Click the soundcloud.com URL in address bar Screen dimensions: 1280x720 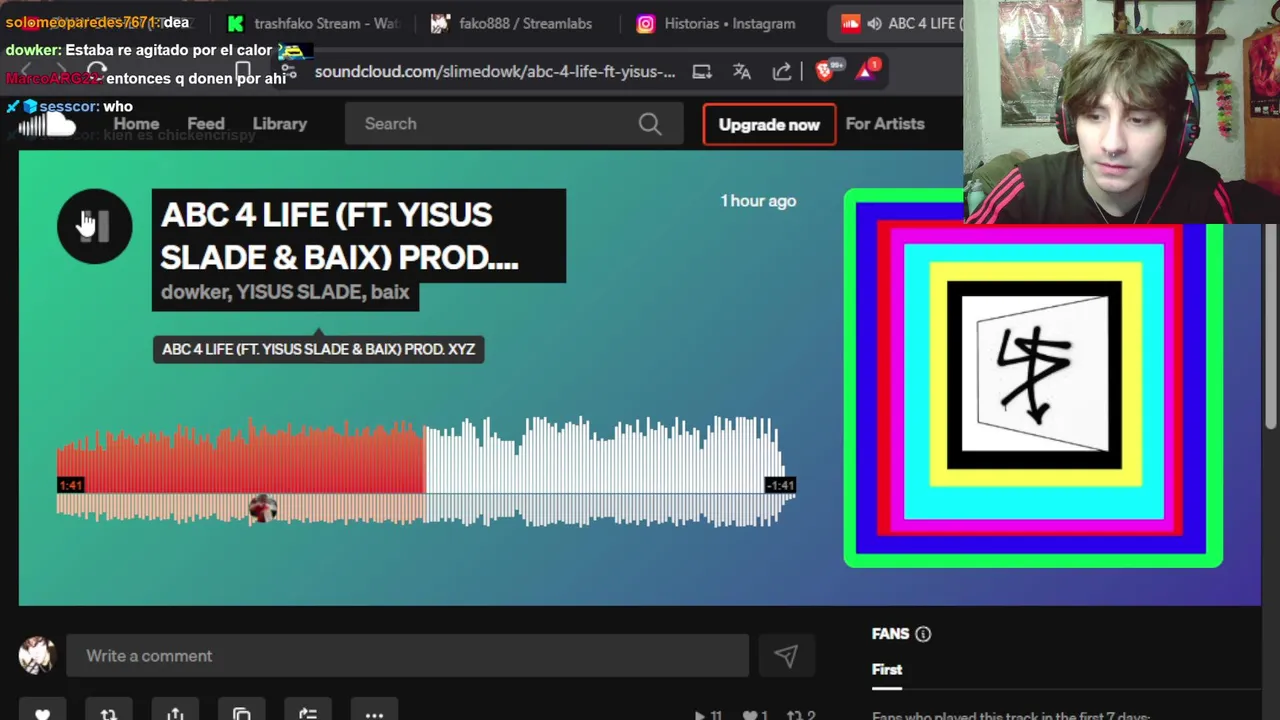click(495, 72)
